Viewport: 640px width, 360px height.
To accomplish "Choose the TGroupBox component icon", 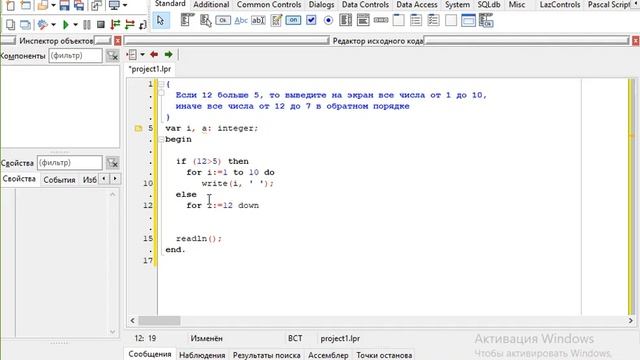I will (398, 20).
